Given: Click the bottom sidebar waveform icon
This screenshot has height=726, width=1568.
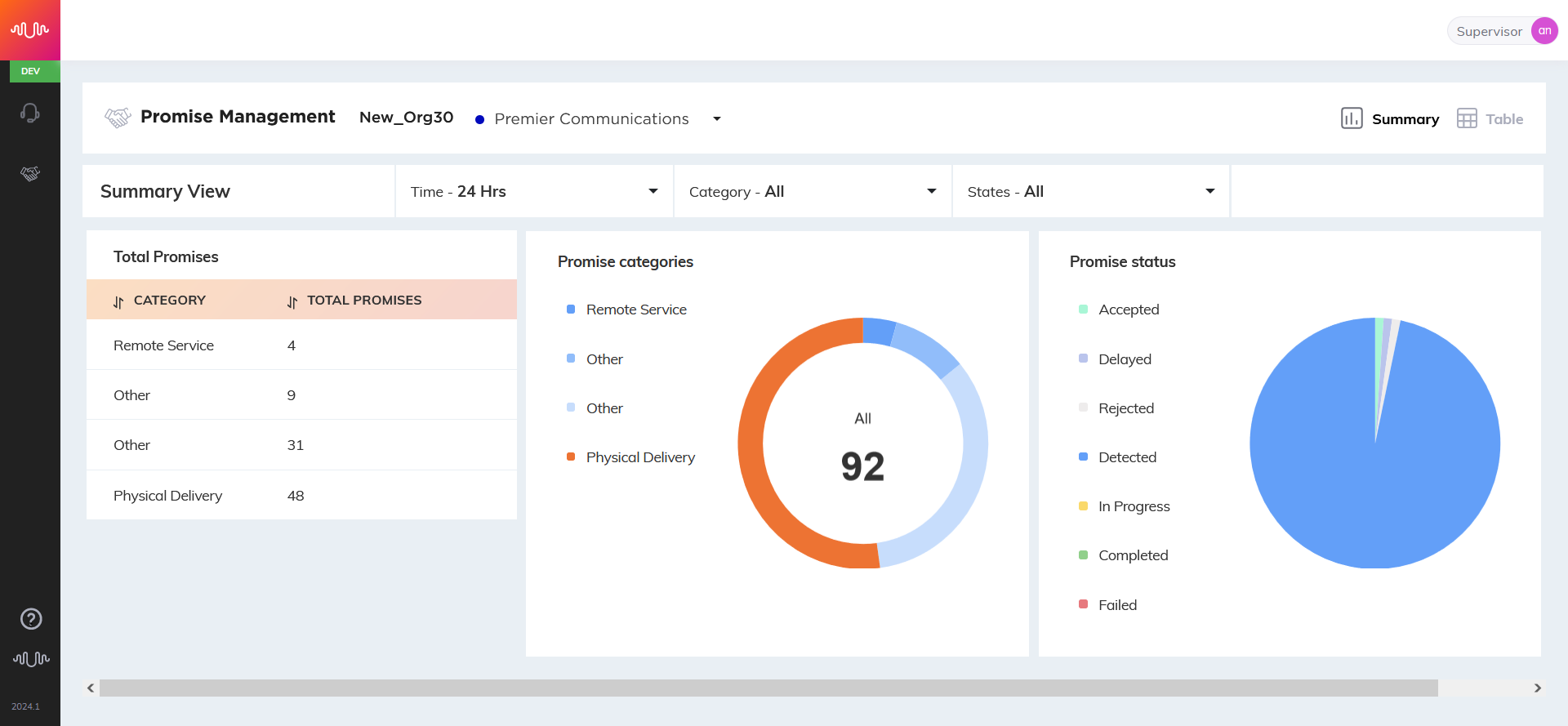Looking at the screenshot, I should click(31, 658).
